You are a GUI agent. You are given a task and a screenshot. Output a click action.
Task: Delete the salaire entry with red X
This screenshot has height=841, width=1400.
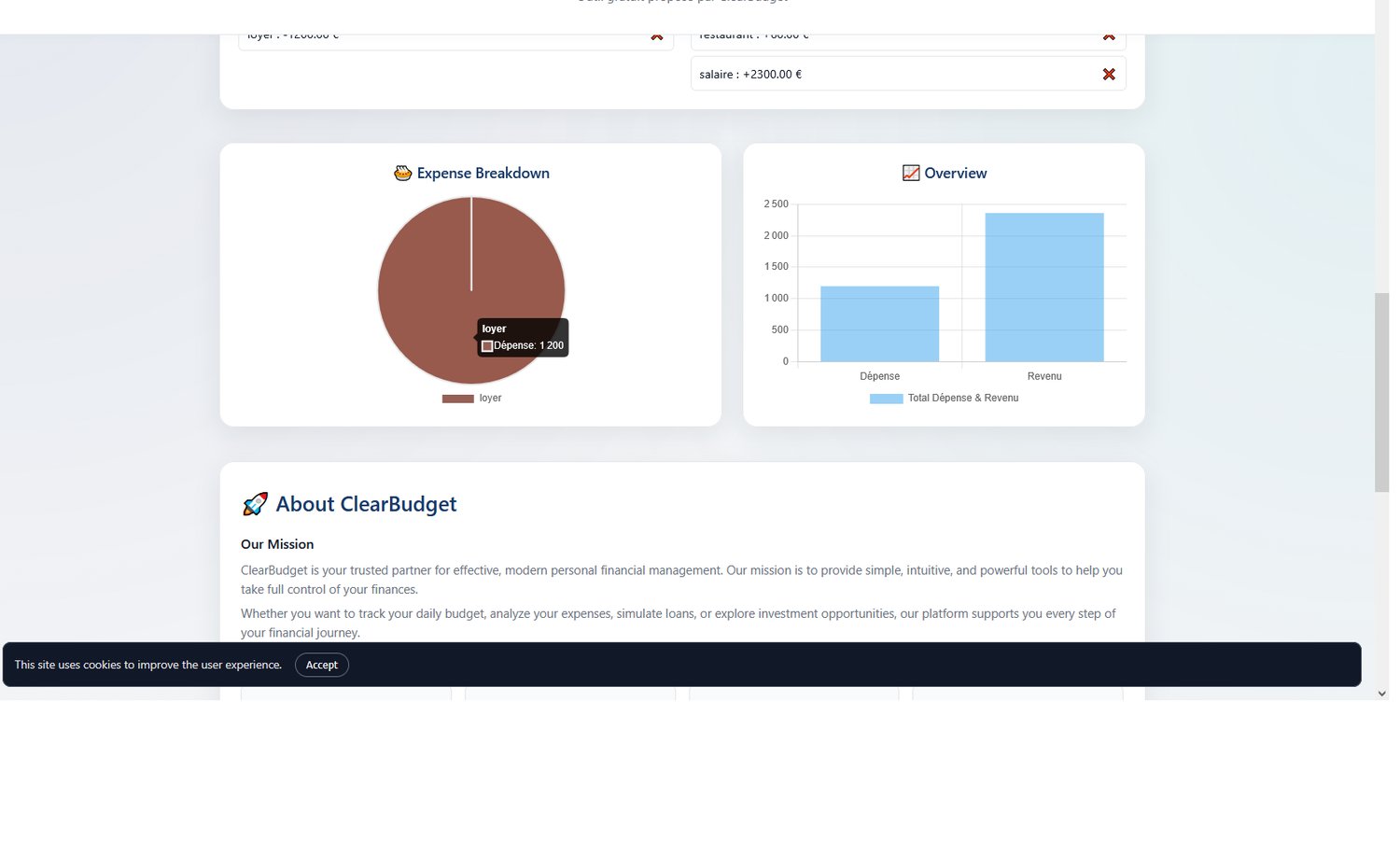tap(1109, 74)
